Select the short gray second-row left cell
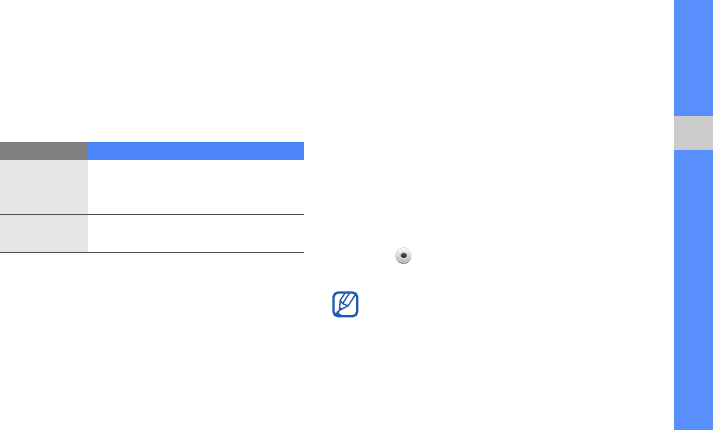The width and height of the screenshot is (713, 430). (44, 233)
